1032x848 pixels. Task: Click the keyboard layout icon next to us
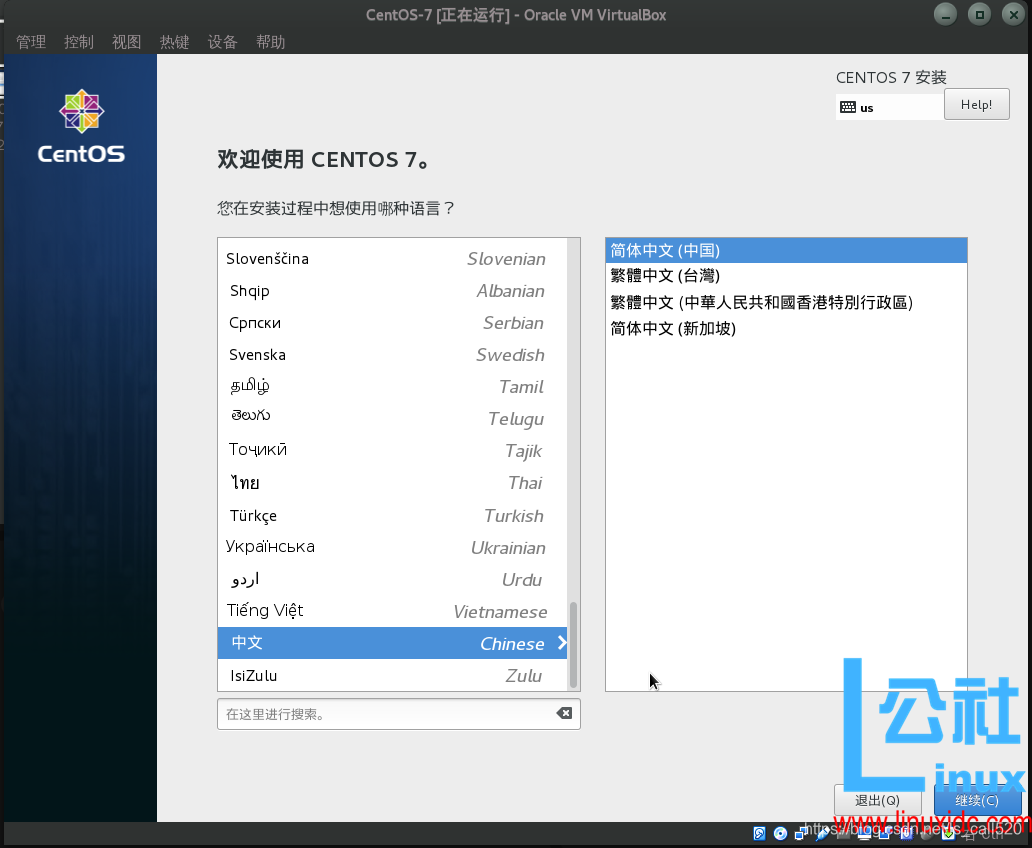point(848,107)
